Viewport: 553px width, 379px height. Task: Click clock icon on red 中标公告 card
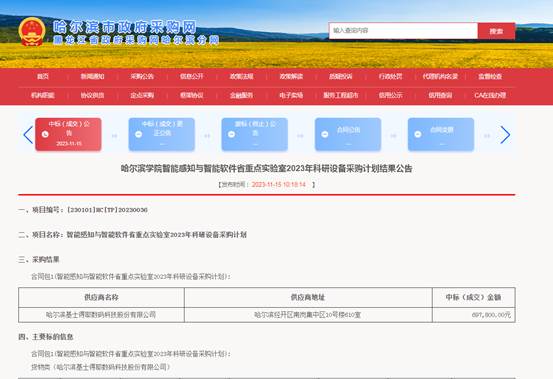[x=45, y=134]
